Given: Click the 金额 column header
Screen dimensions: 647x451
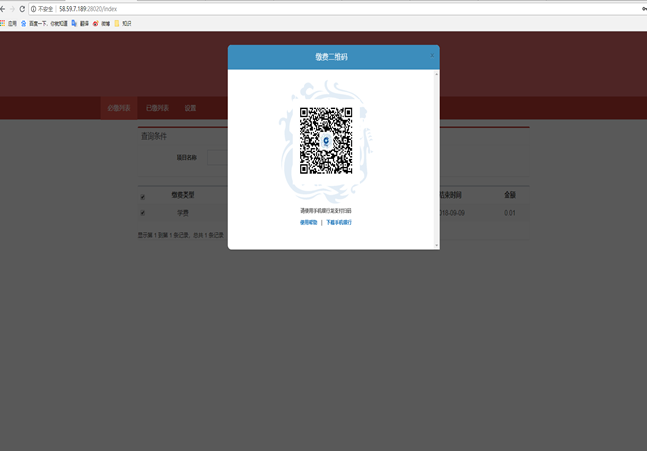Looking at the screenshot, I should tap(510, 195).
